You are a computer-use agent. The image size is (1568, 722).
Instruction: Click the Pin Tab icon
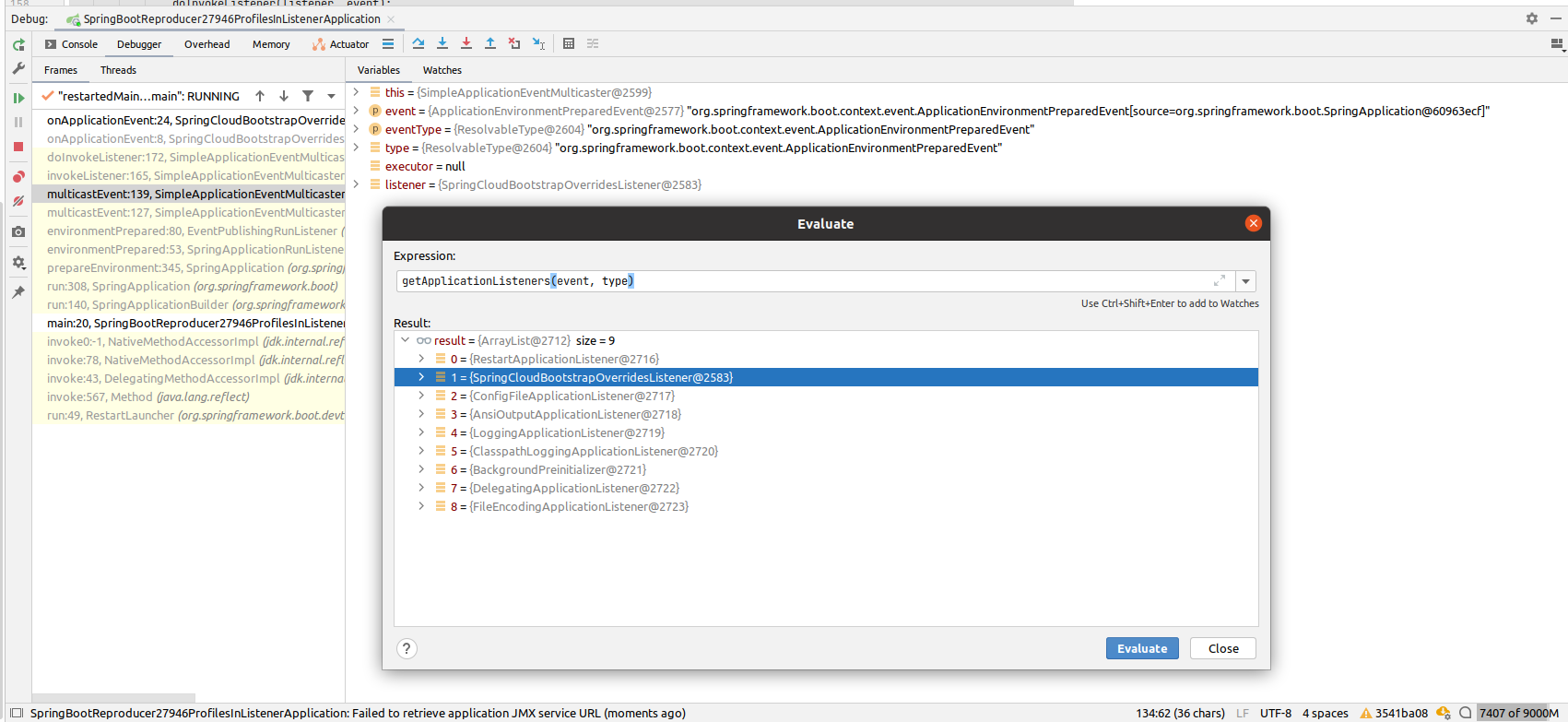point(18,292)
